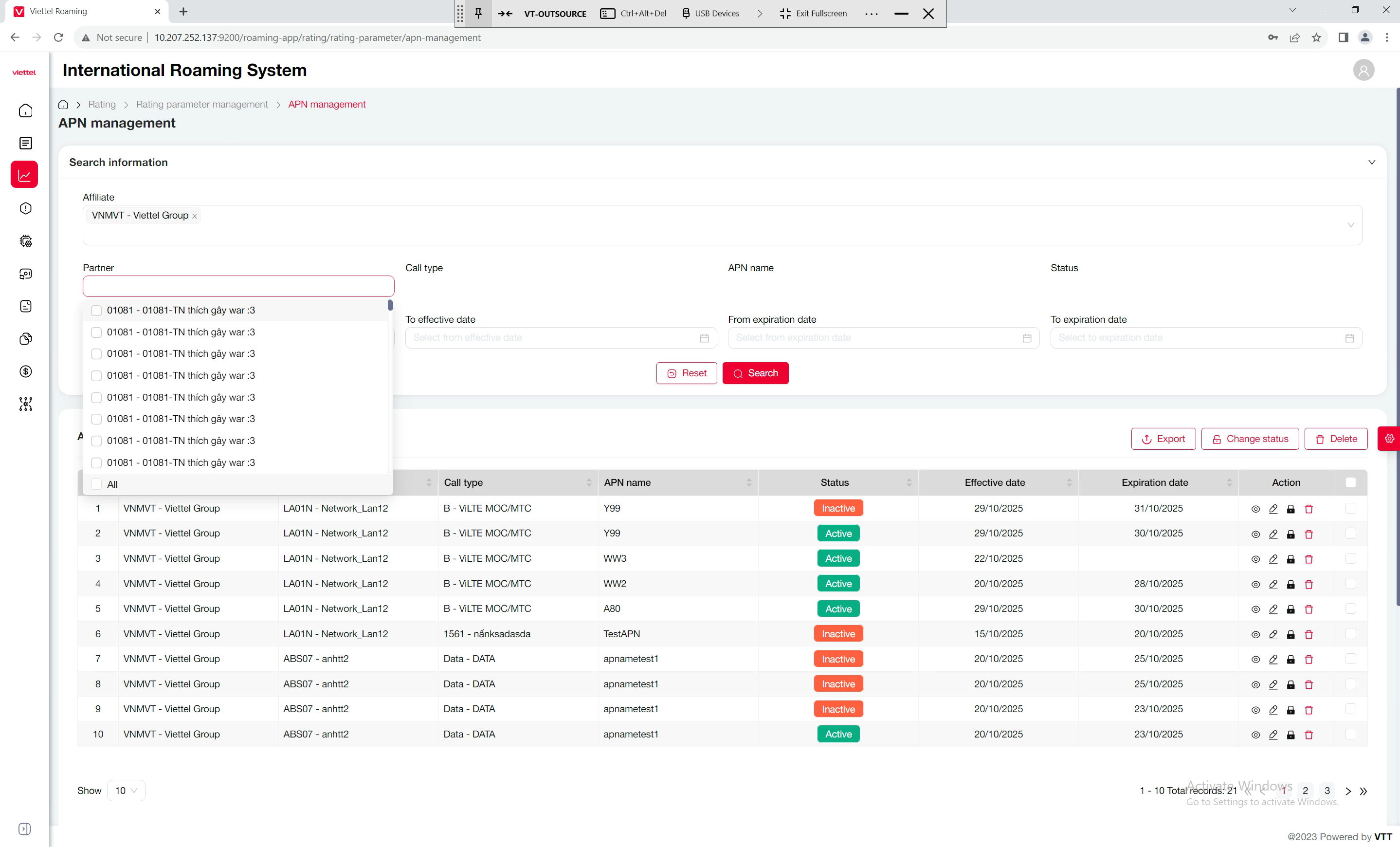This screenshot has width=1400, height=847.
Task: Click the red settings gear icon
Action: pyautogui.click(x=1389, y=439)
